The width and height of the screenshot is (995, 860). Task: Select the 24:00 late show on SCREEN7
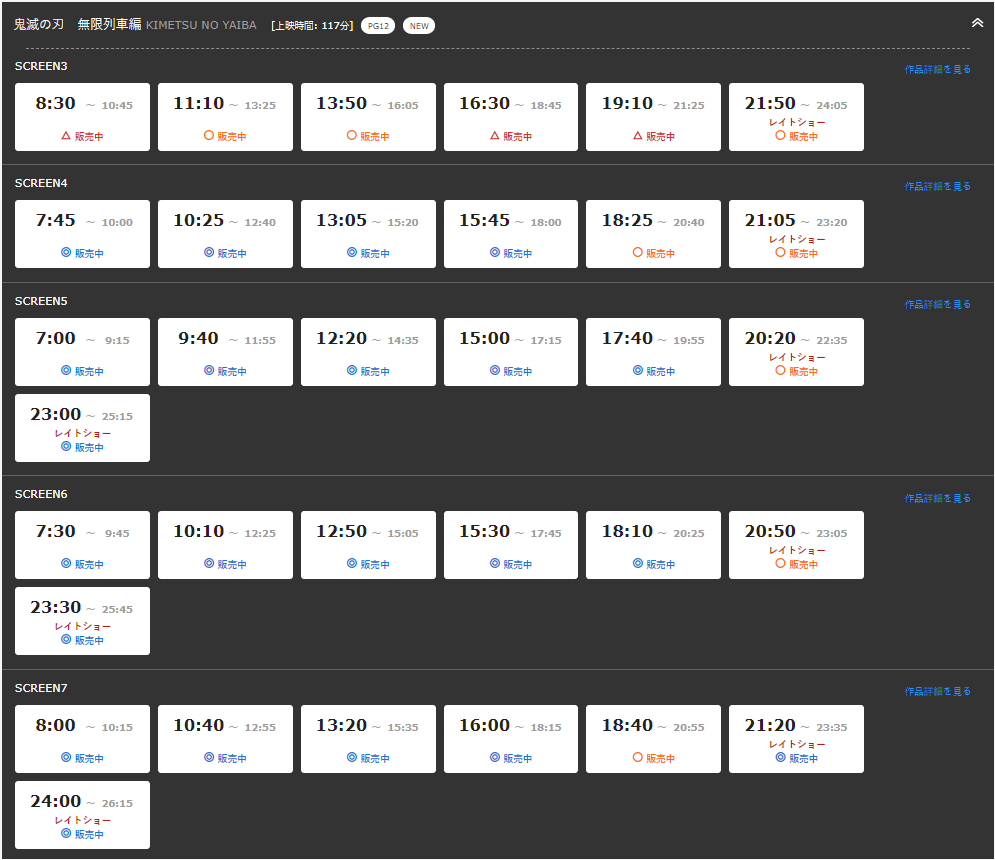(x=82, y=816)
